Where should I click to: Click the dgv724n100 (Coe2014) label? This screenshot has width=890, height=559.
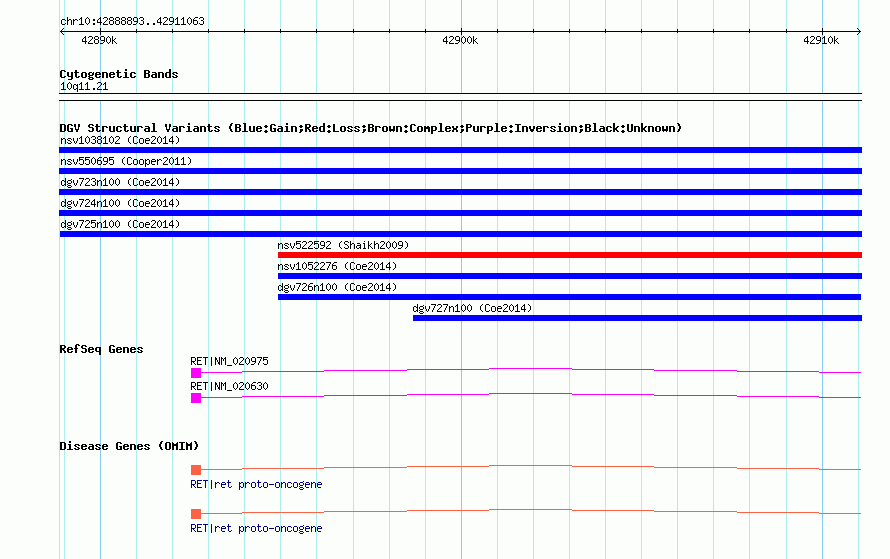pos(120,203)
